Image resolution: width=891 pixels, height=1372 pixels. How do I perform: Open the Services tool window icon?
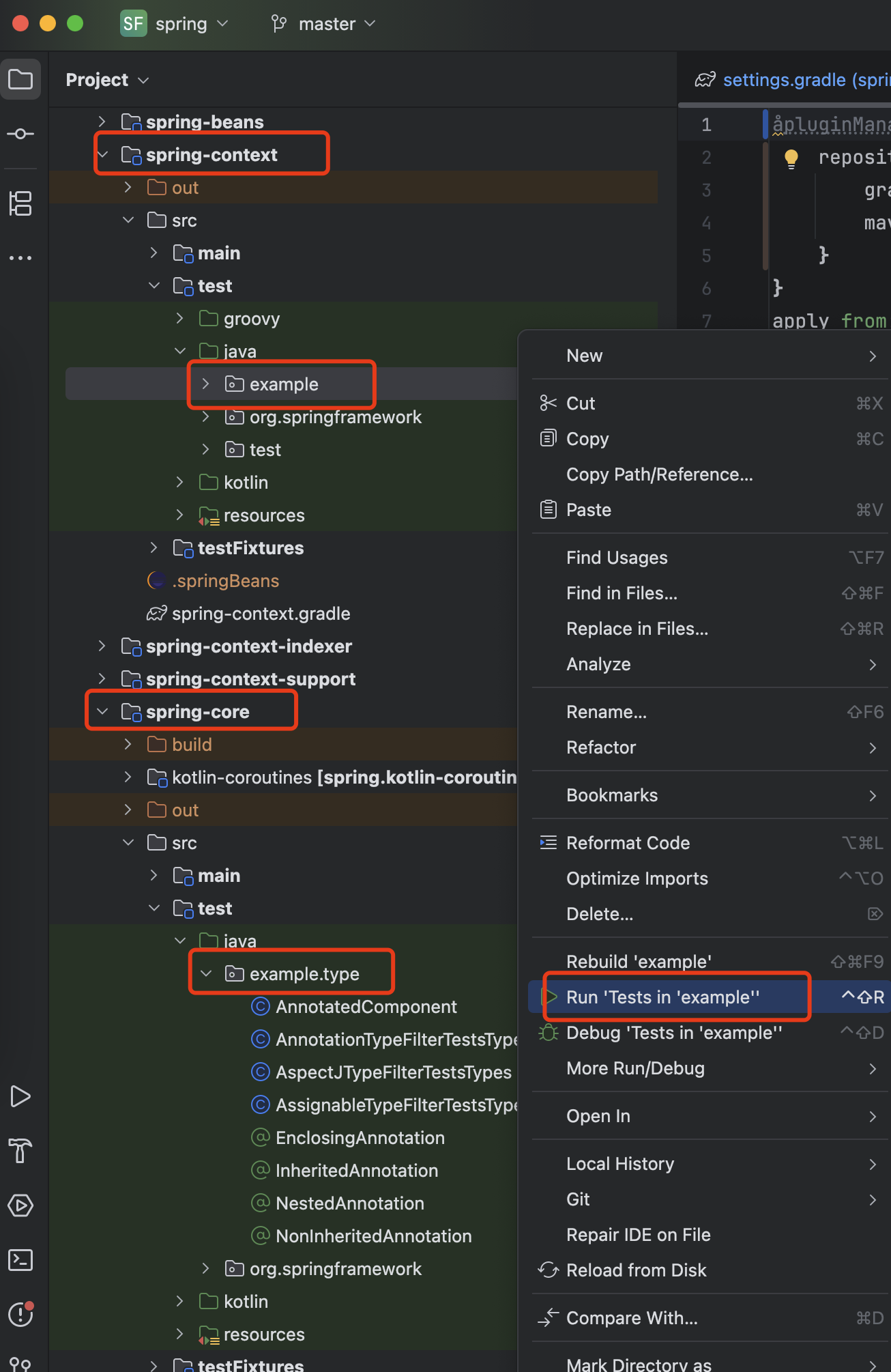pos(20,1205)
